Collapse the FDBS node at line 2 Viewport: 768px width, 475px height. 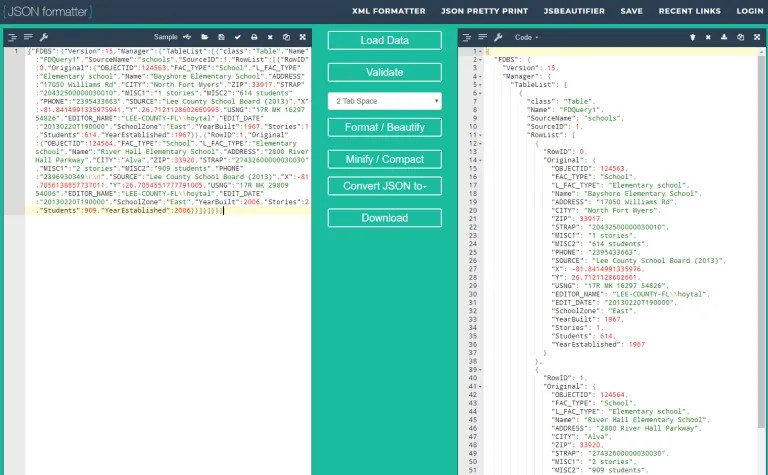480,60
